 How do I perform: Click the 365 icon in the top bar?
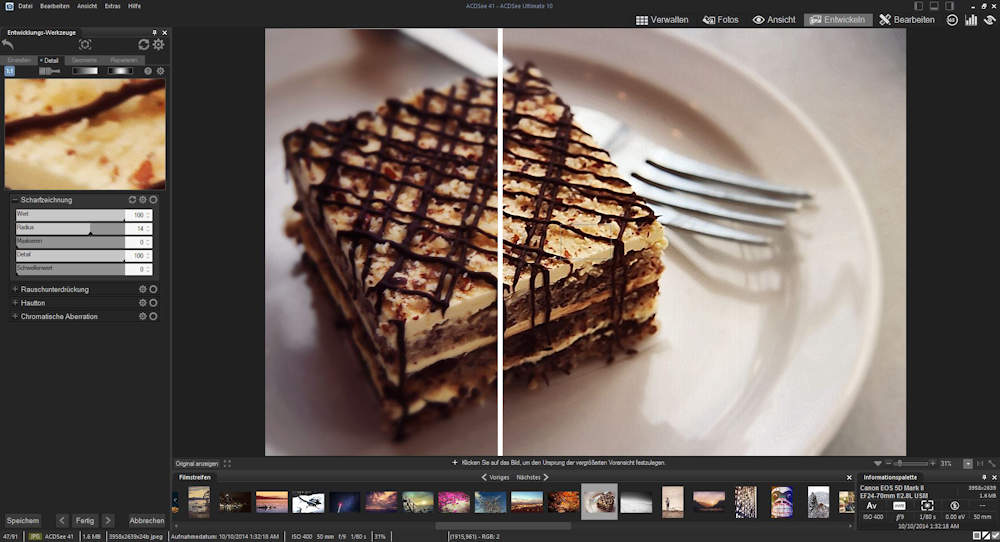952,20
